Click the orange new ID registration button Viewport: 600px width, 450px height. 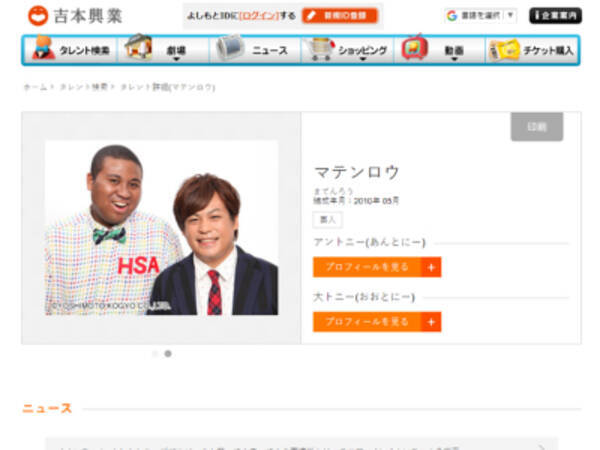coord(340,16)
